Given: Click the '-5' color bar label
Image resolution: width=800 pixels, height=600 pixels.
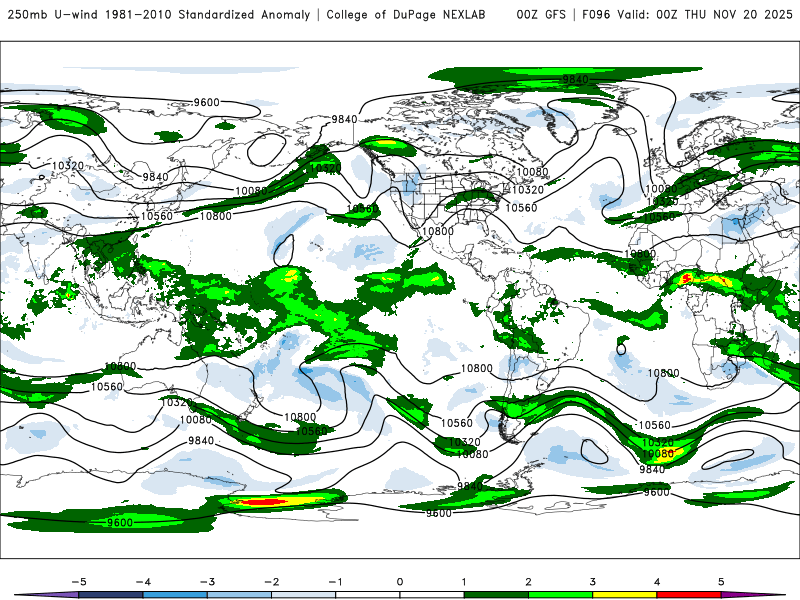Looking at the screenshot, I should (x=79, y=582).
